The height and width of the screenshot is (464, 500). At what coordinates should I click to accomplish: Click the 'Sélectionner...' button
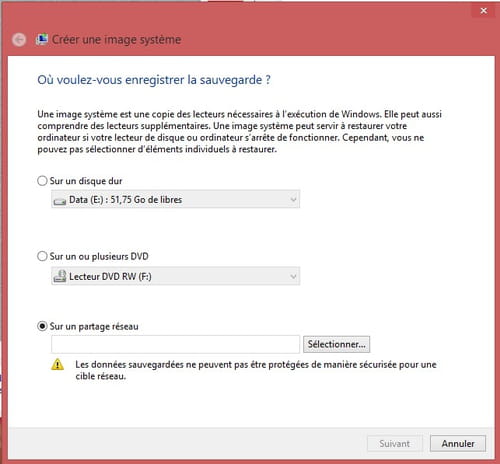(336, 344)
